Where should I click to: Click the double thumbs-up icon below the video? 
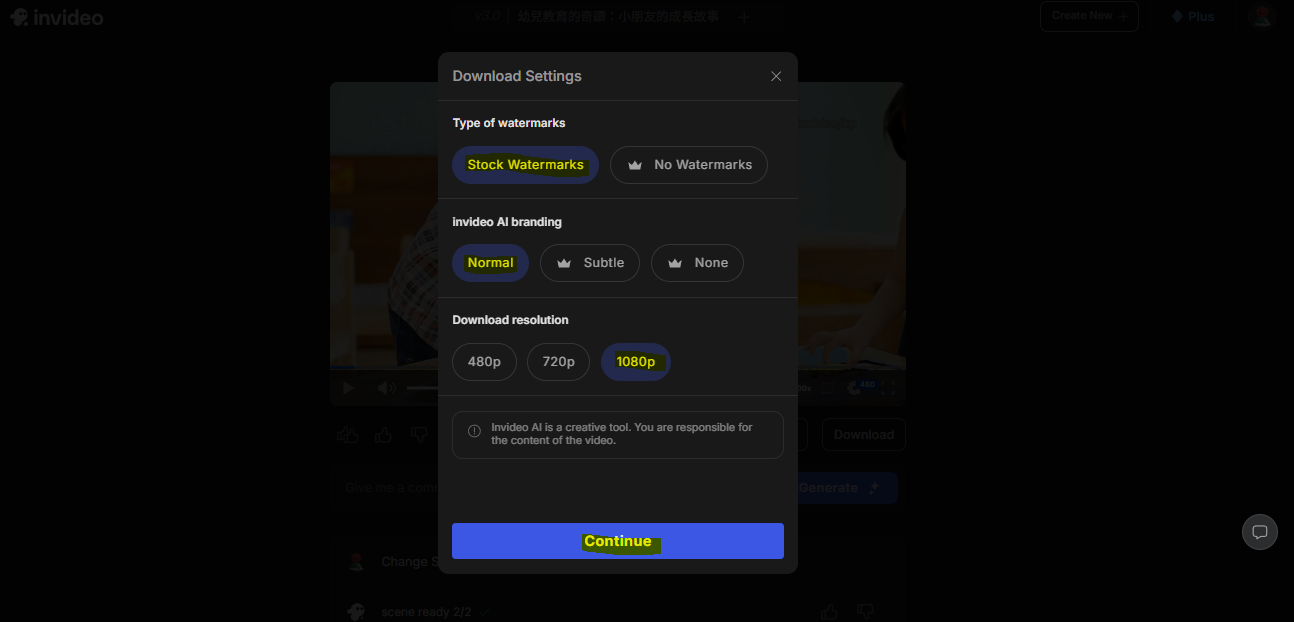point(347,434)
